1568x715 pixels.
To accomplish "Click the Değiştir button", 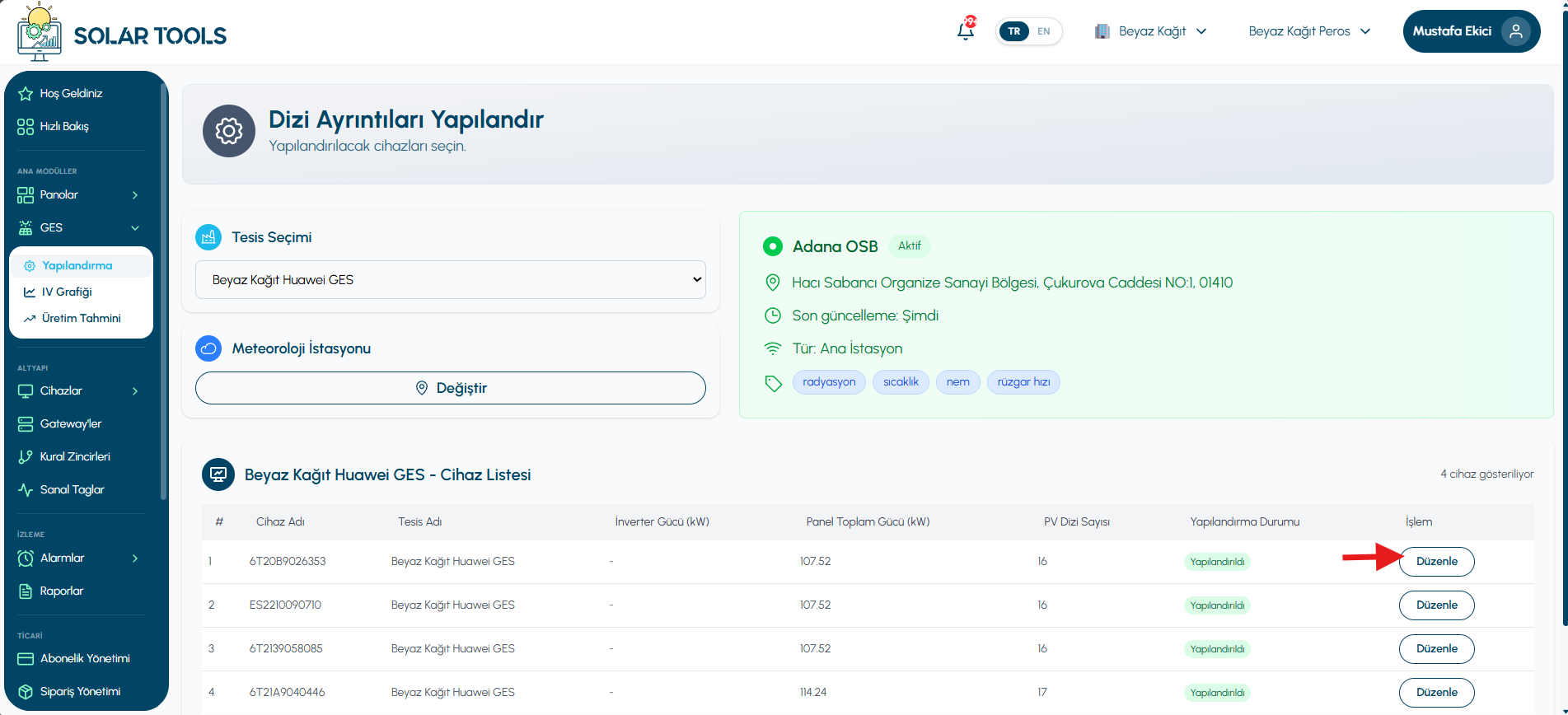I will [451, 388].
